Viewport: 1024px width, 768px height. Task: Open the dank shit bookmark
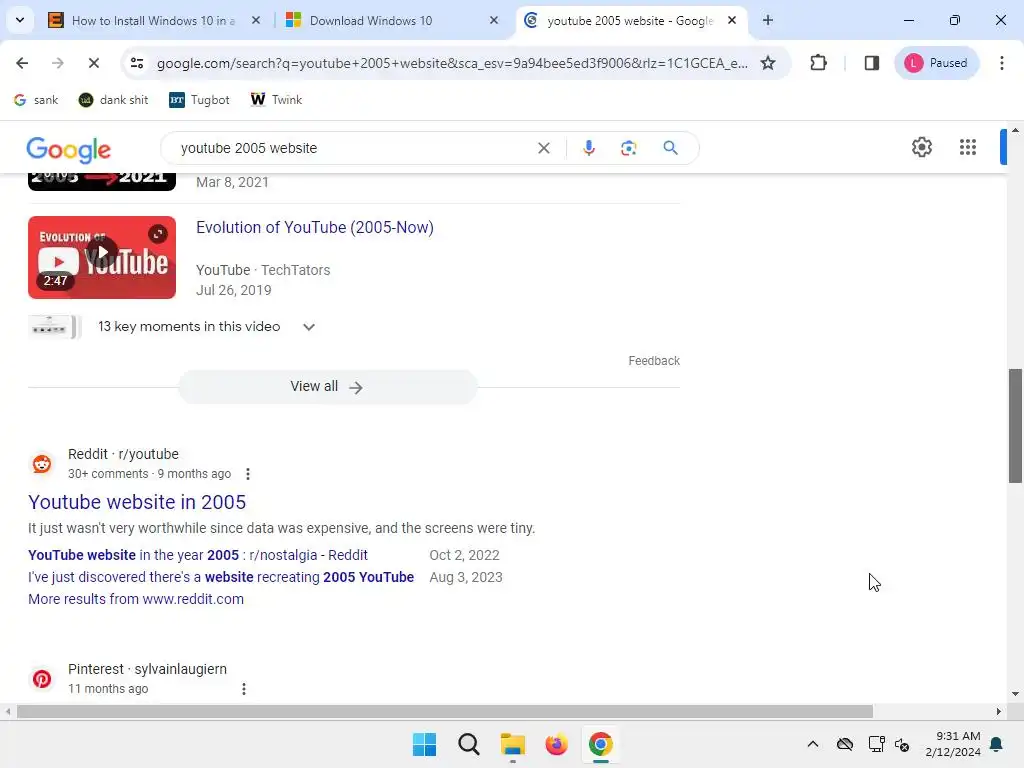114,100
